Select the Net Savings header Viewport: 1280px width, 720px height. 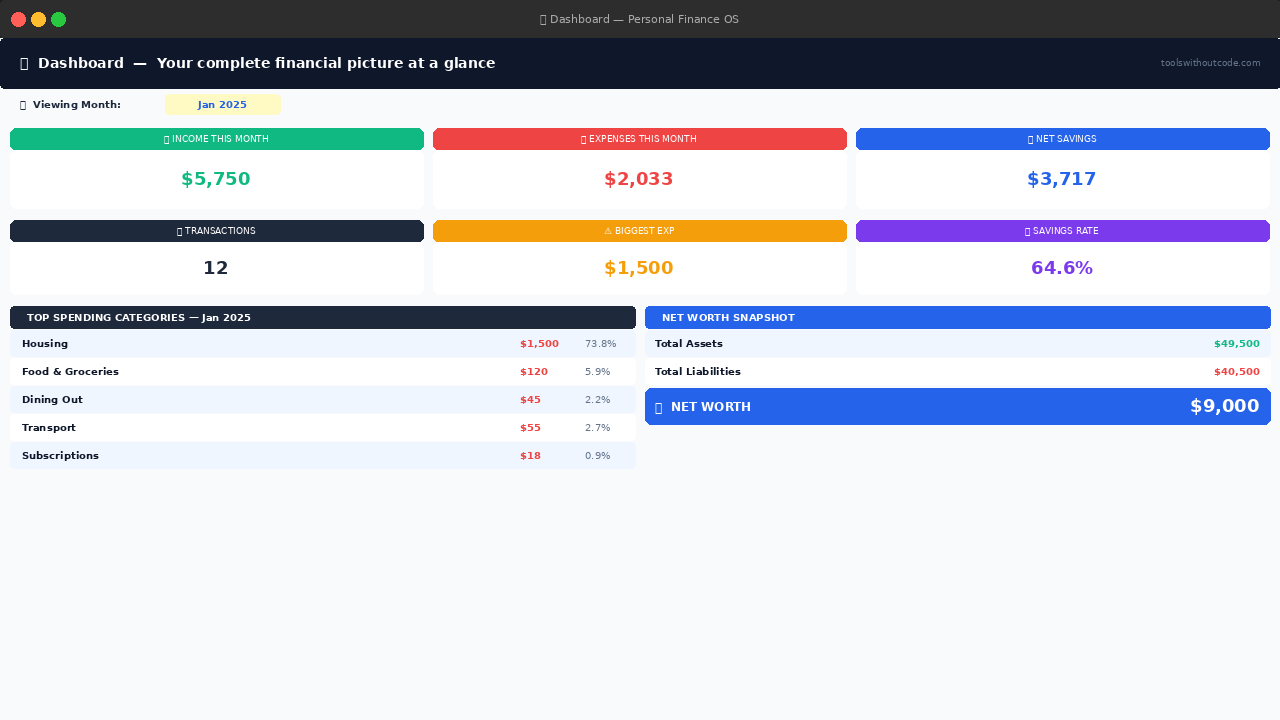(x=1063, y=139)
